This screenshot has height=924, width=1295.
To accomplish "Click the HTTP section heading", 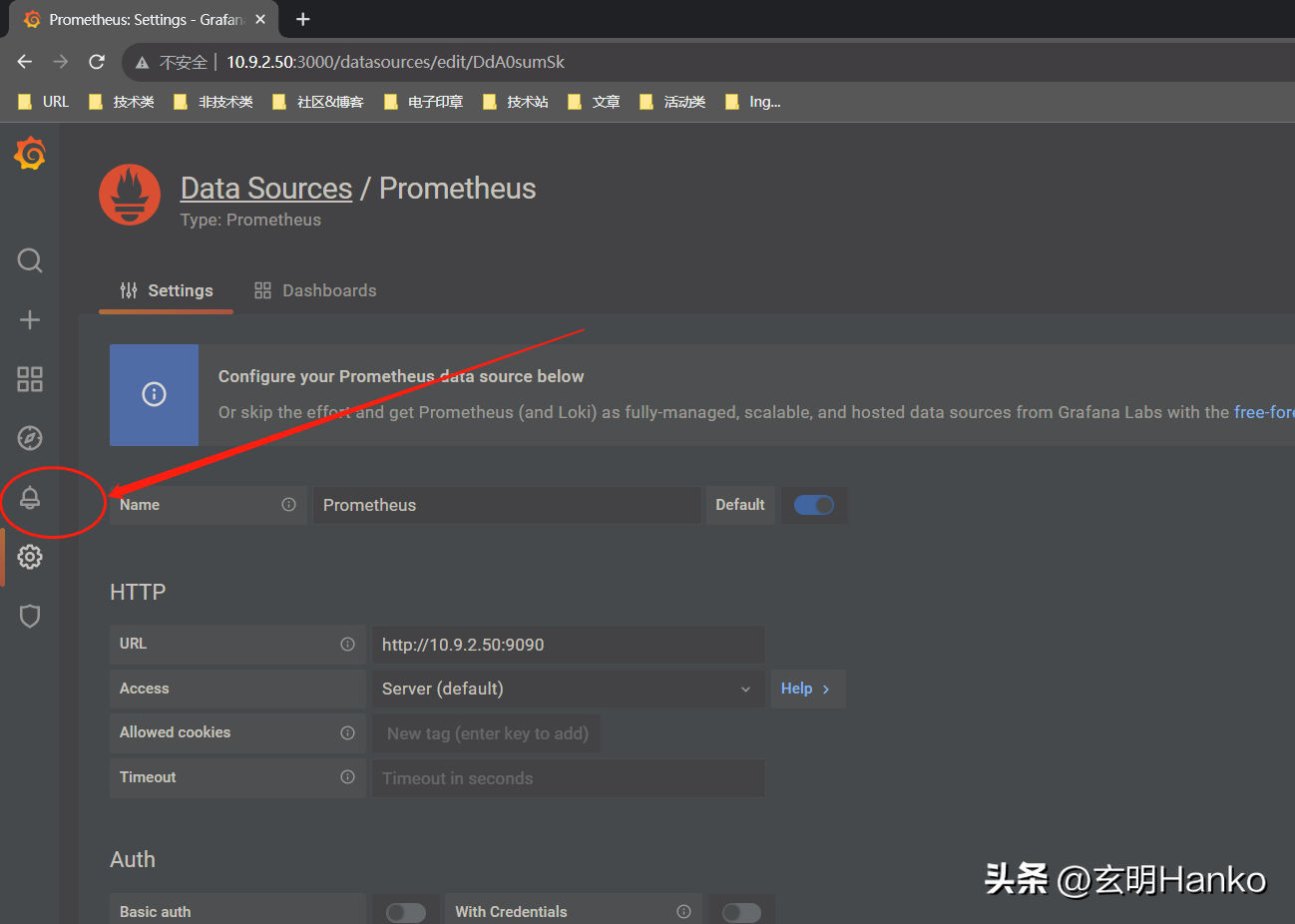I will [138, 592].
